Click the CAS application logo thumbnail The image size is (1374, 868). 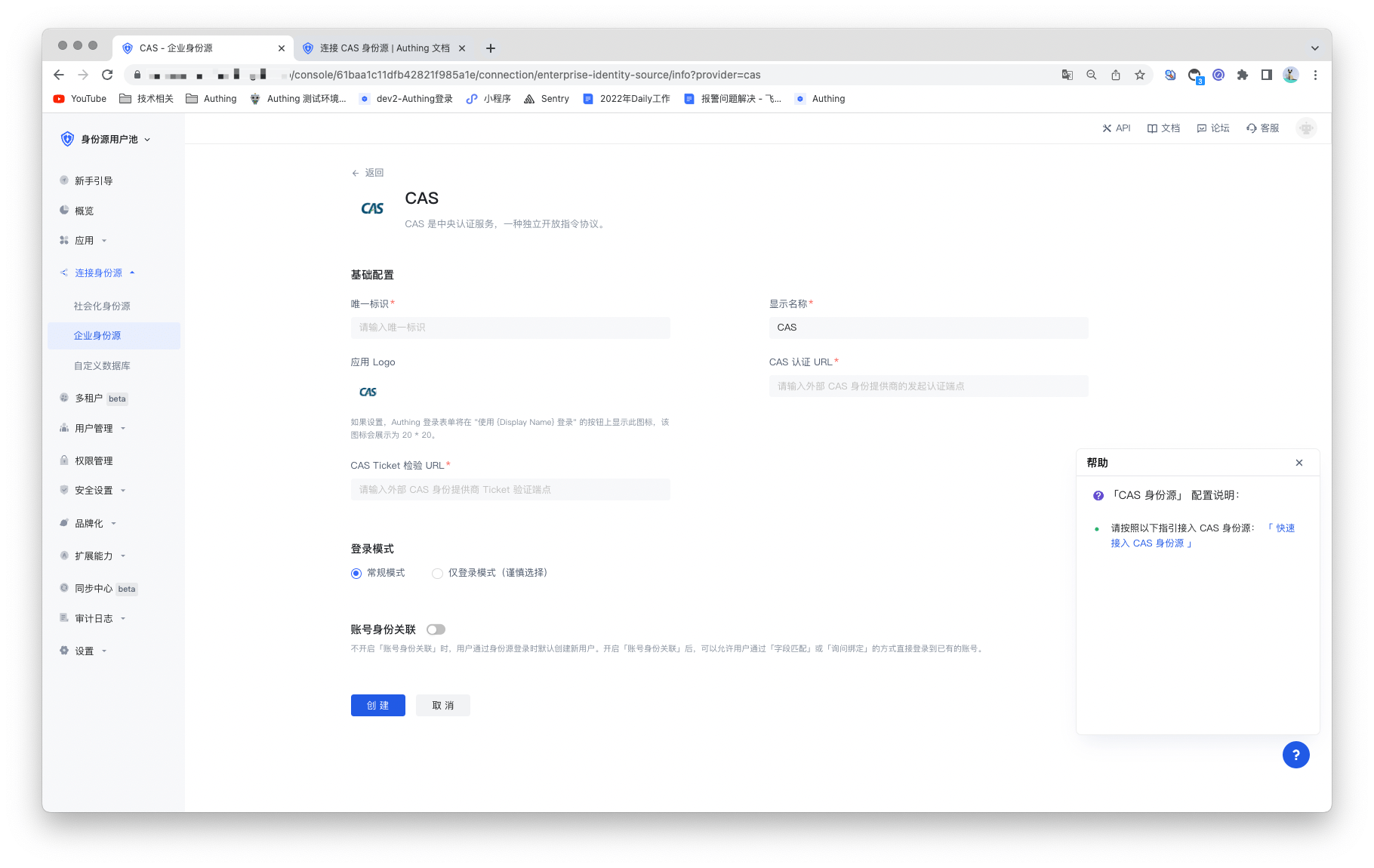point(368,392)
